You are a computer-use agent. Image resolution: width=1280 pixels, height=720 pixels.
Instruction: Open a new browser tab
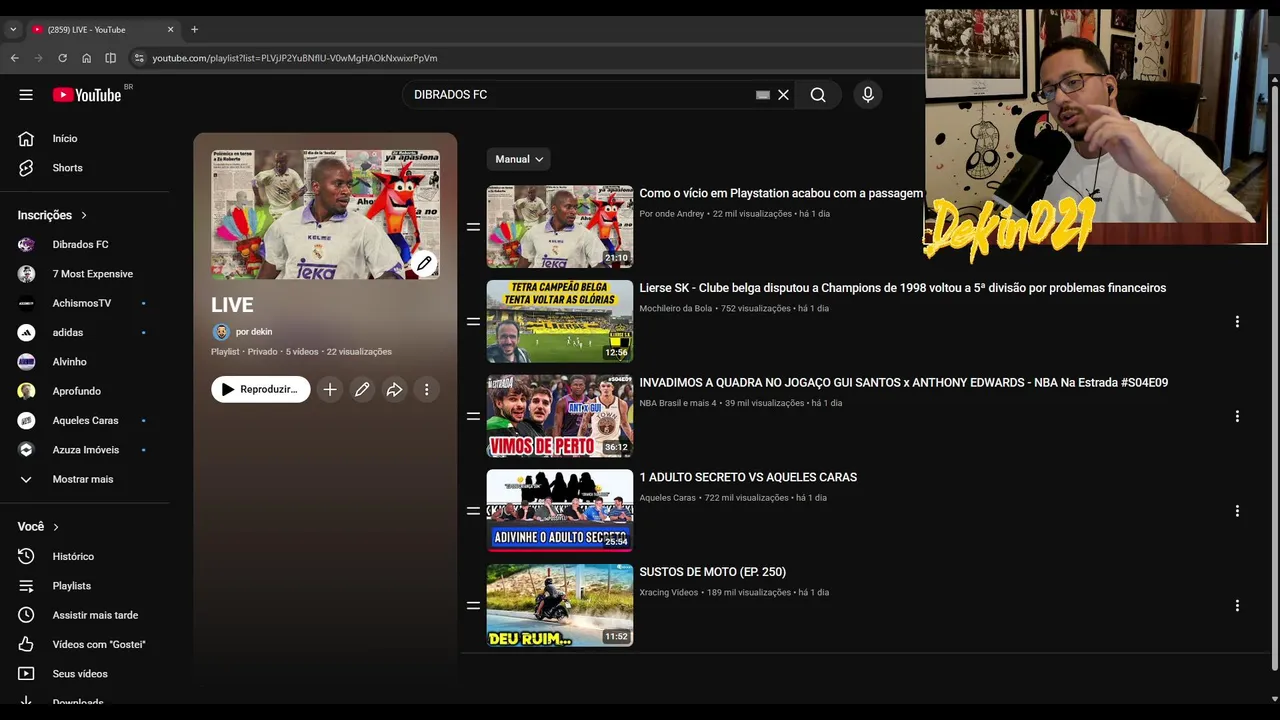(x=194, y=30)
